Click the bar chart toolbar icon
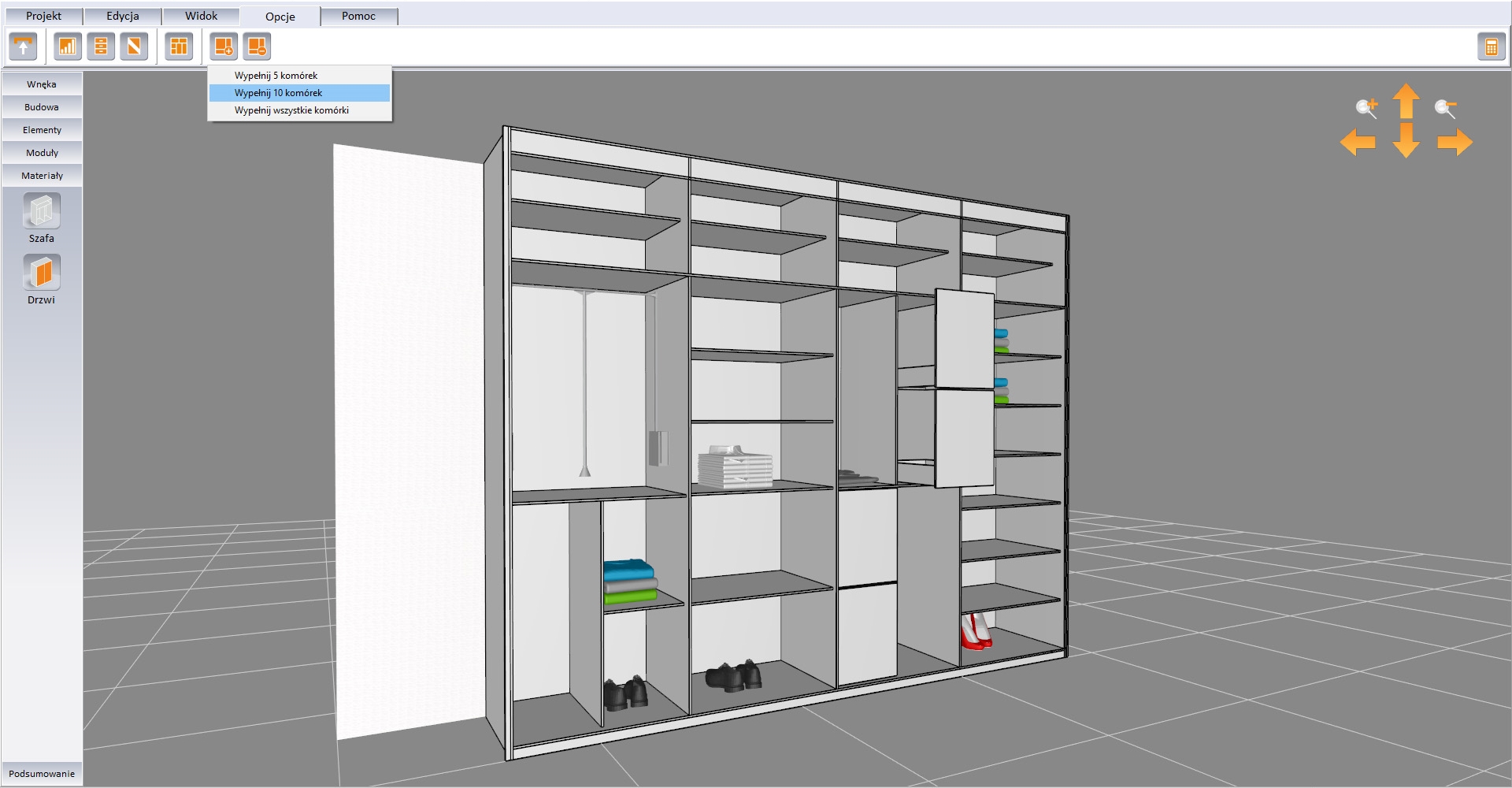Viewport: 1512px width, 788px height. coord(68,47)
